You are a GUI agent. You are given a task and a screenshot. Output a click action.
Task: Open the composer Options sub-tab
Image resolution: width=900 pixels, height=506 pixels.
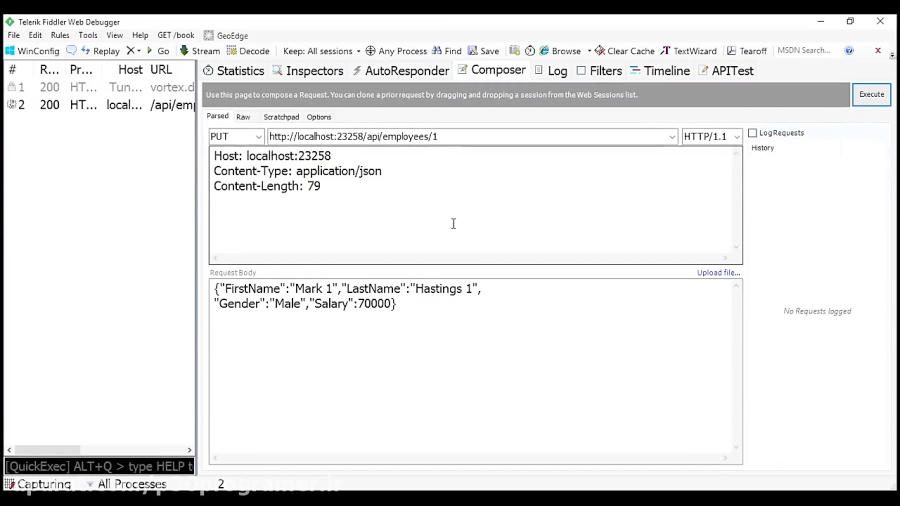coord(319,117)
